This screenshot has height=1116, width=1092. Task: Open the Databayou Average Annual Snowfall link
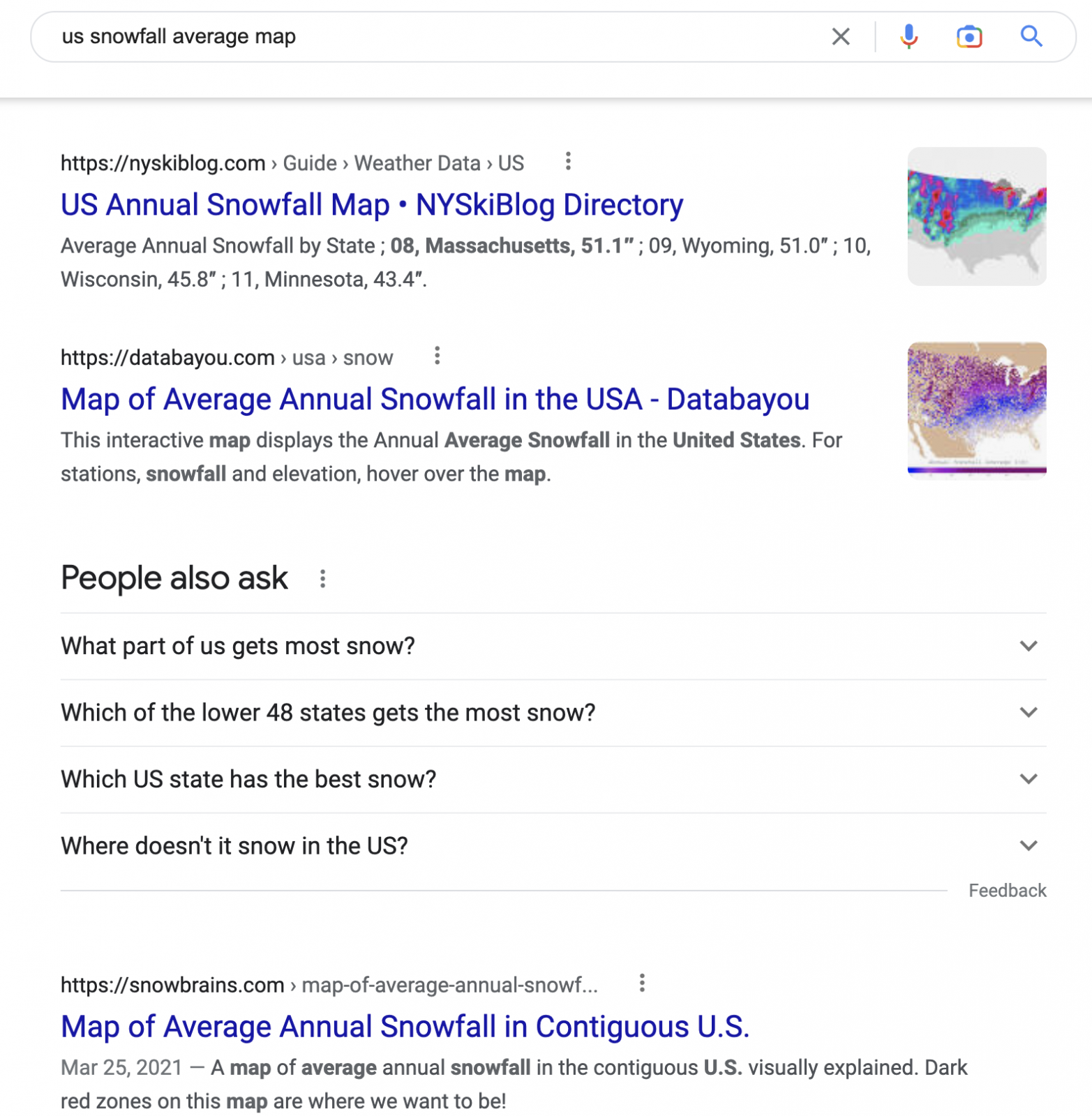pos(435,400)
